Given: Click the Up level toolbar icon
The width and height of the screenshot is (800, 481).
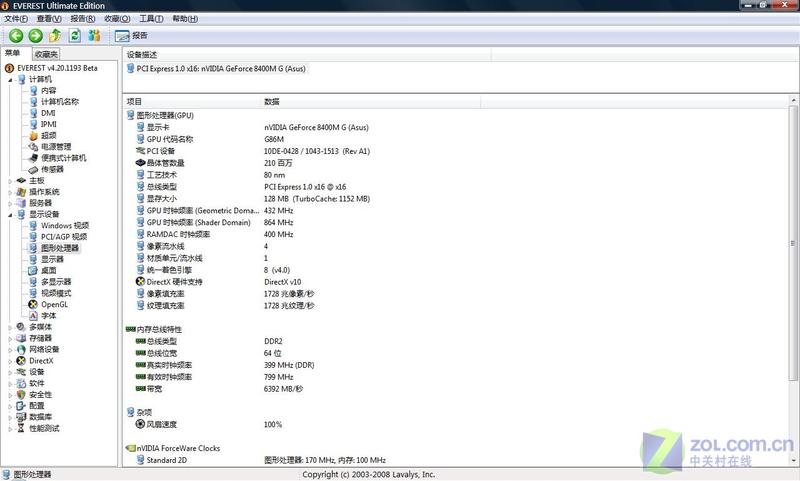Looking at the screenshot, I should pyautogui.click(x=55, y=35).
